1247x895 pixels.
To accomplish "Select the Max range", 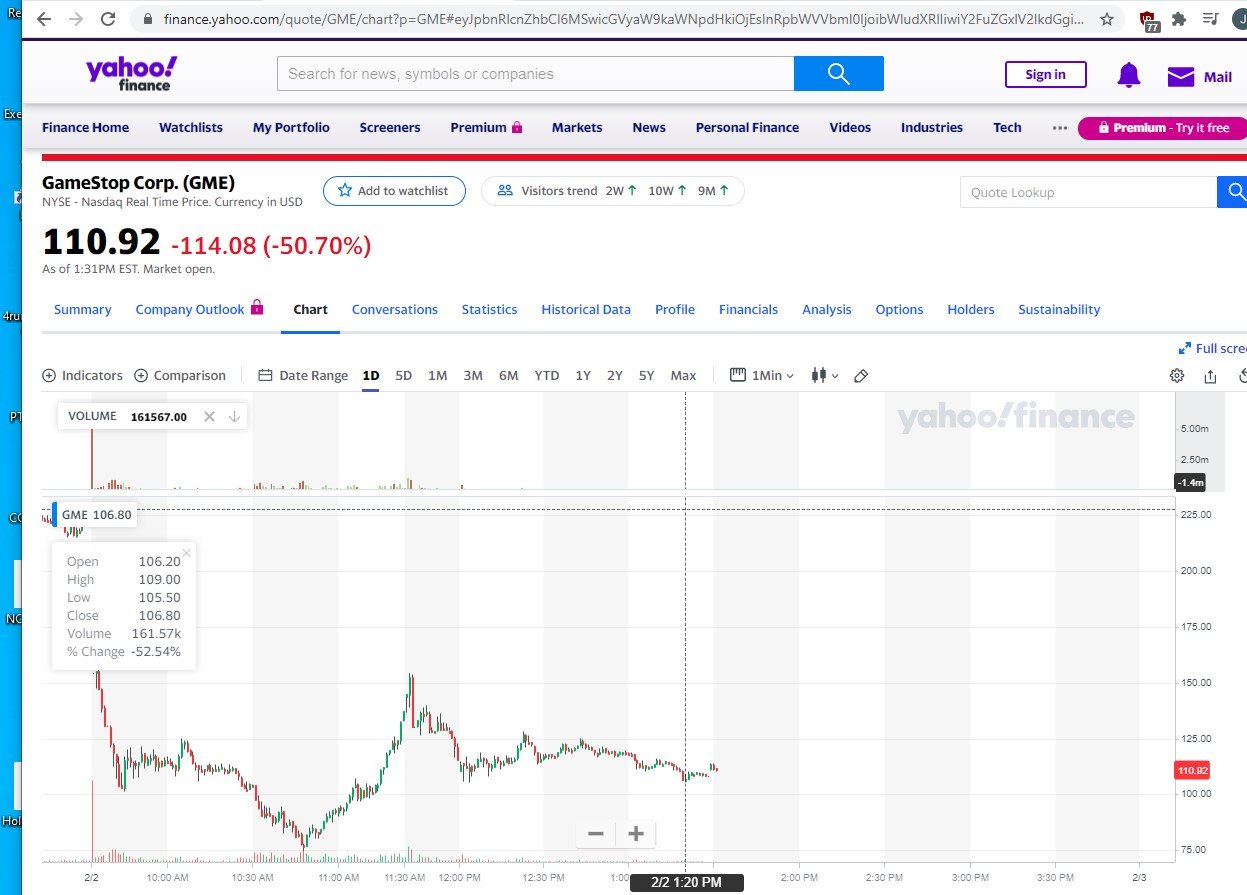I will [683, 376].
